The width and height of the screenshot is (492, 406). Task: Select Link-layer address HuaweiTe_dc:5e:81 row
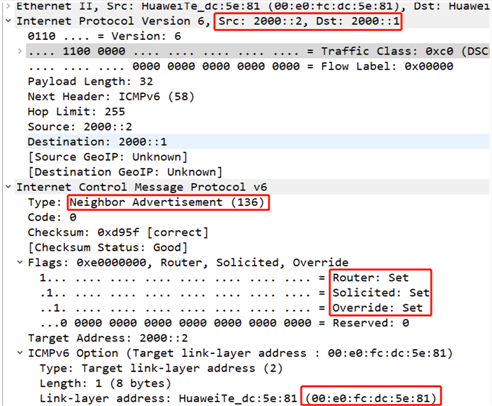tap(238, 398)
